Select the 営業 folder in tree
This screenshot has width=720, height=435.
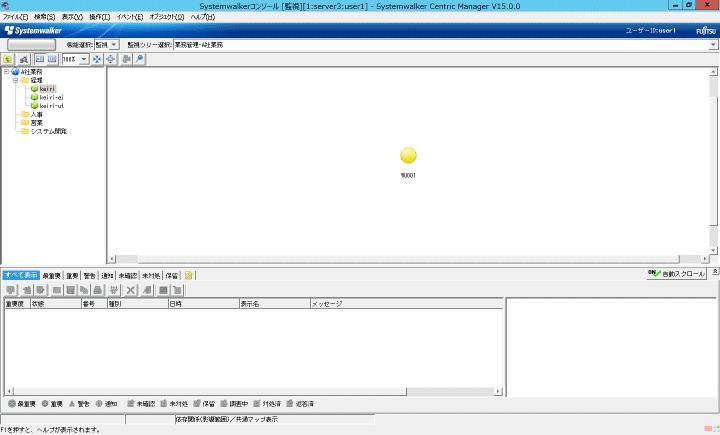click(36, 123)
